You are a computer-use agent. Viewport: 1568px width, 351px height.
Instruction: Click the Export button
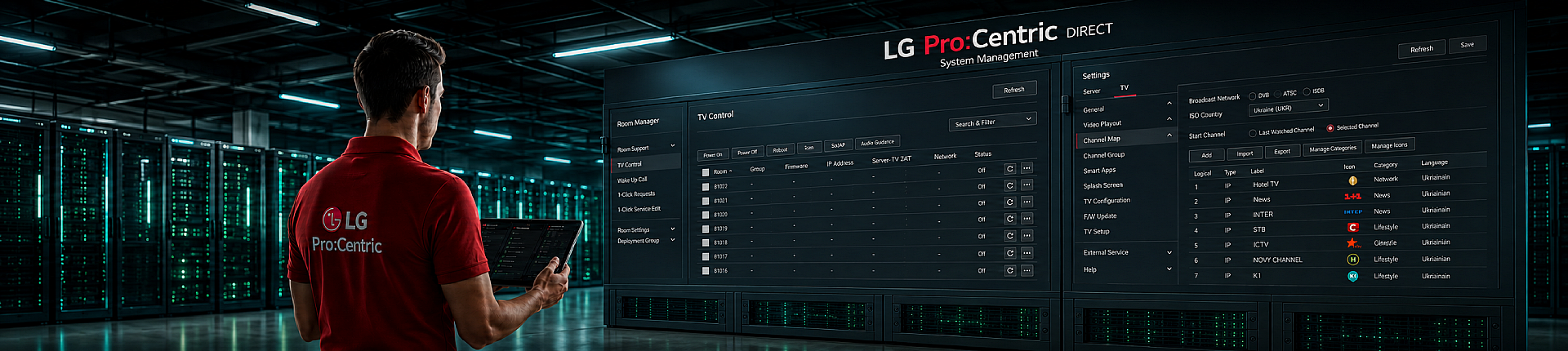pyautogui.click(x=1282, y=151)
